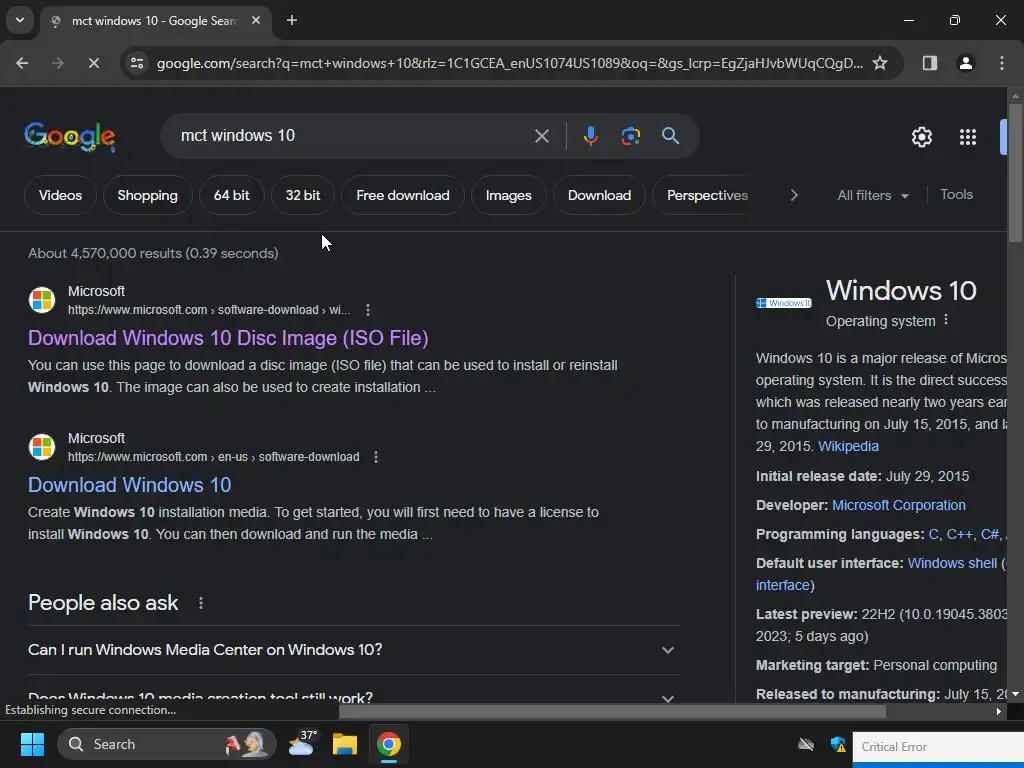The image size is (1024, 768).
Task: Go to Google homepage via logo
Action: 70,137
